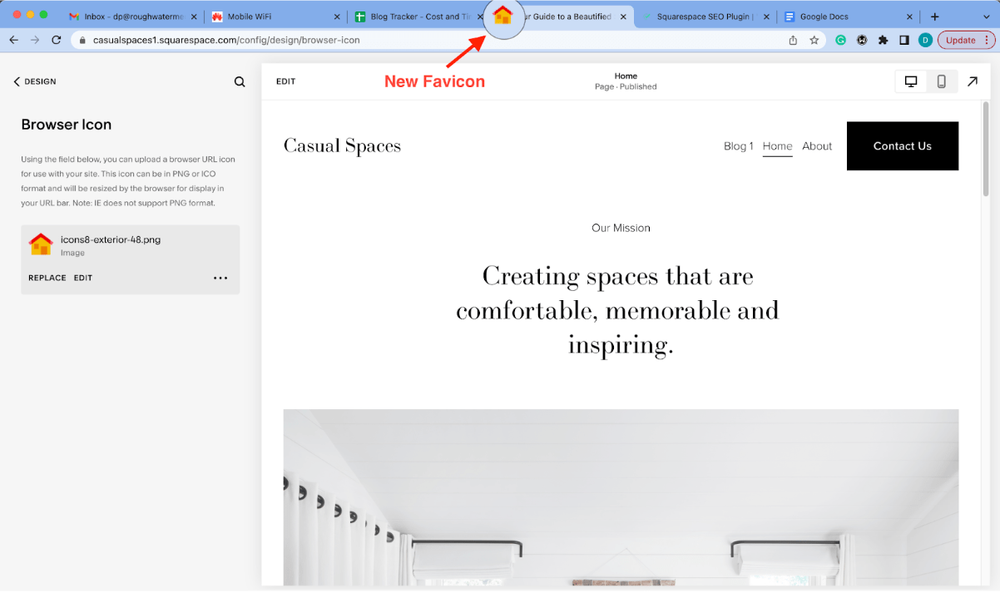Open the Chrome side panel icon
Image resolution: width=1000 pixels, height=592 pixels.
904,41
